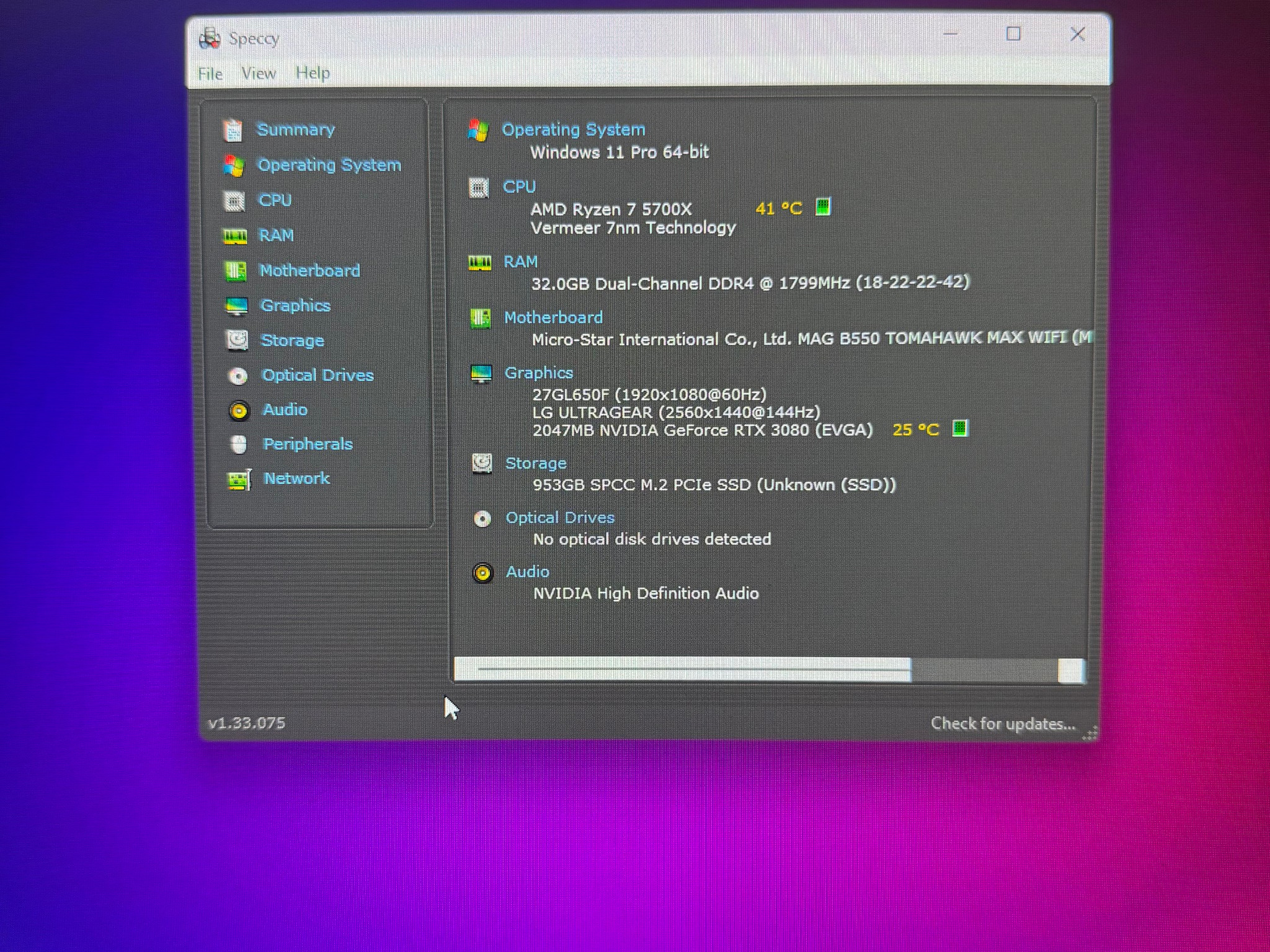Image resolution: width=1270 pixels, height=952 pixels.
Task: Click the CPU chip icon in sidebar
Action: 234,201
